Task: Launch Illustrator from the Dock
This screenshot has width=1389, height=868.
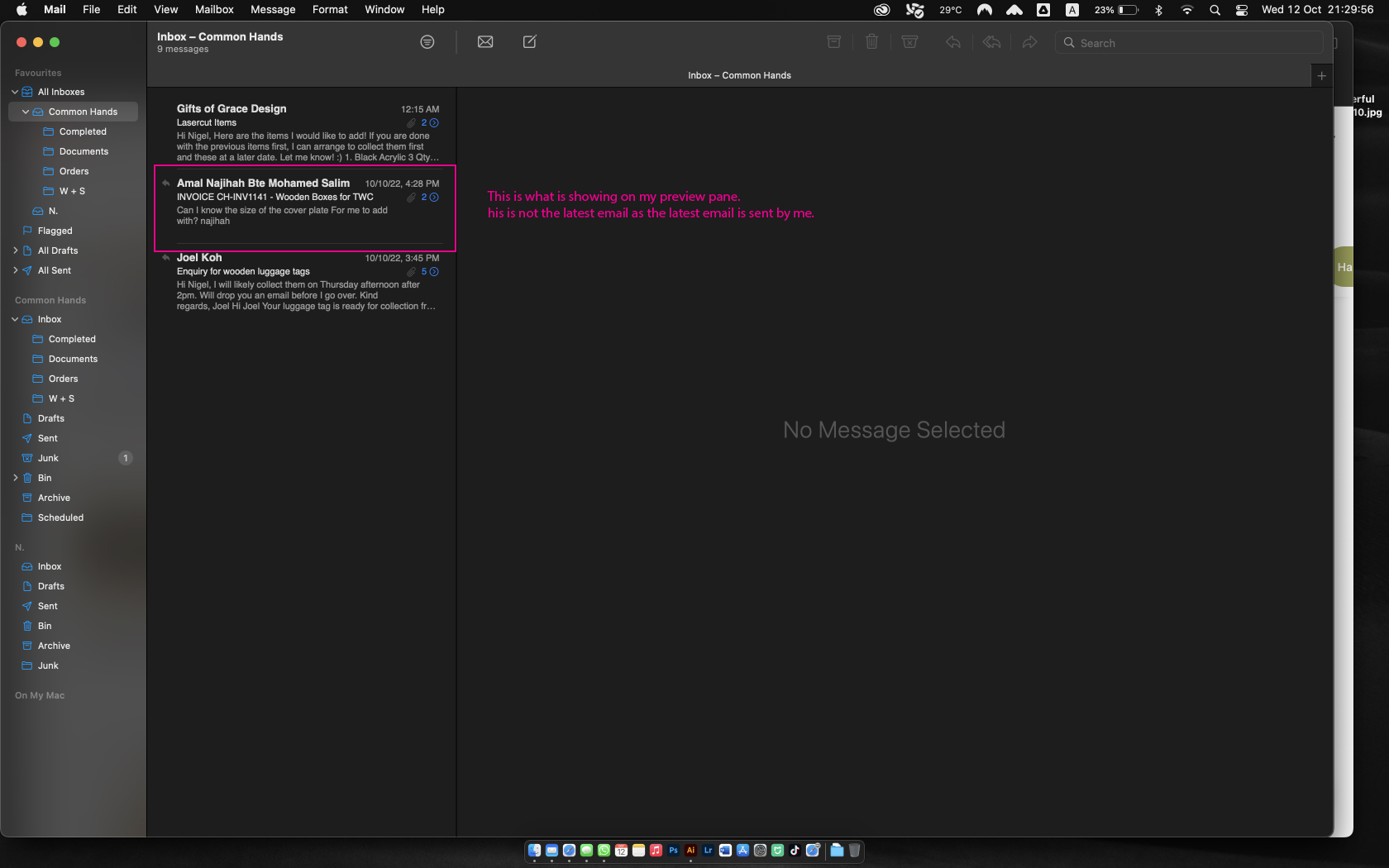Action: coord(690,850)
